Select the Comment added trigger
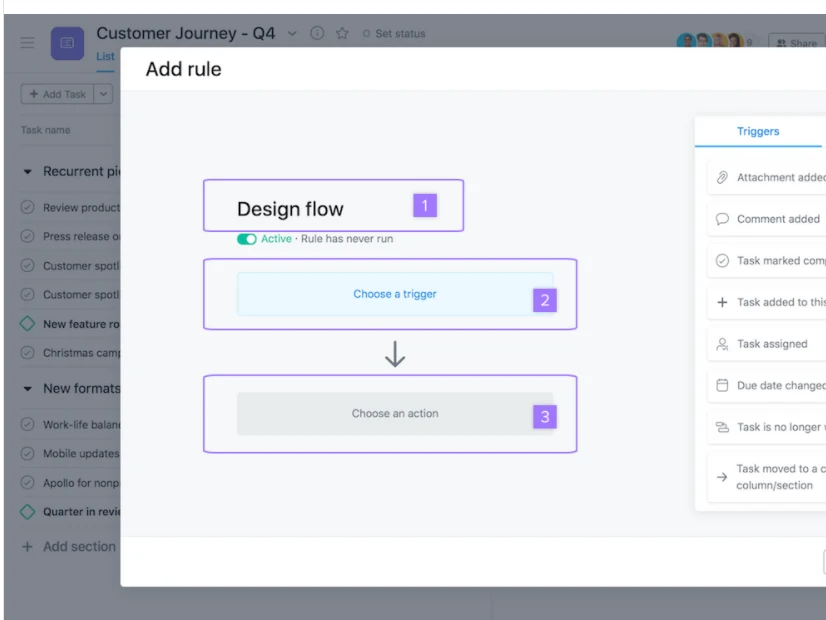Viewport: 826px width, 620px height. point(766,219)
